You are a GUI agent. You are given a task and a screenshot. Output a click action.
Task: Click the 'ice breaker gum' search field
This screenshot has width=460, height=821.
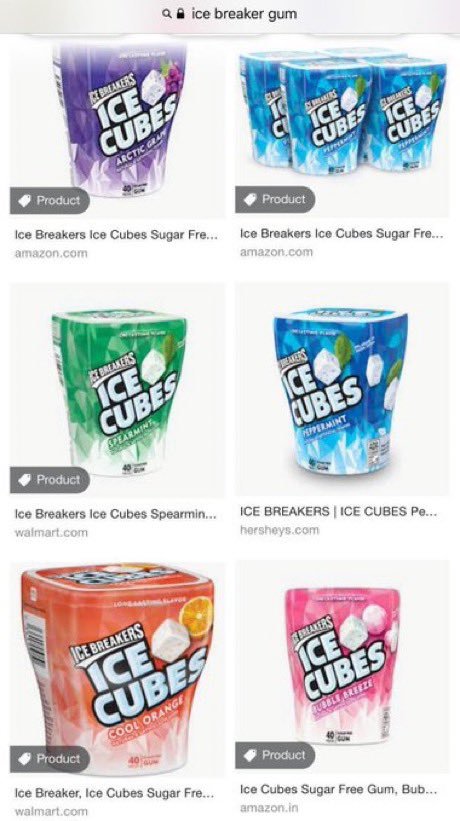coord(230,15)
